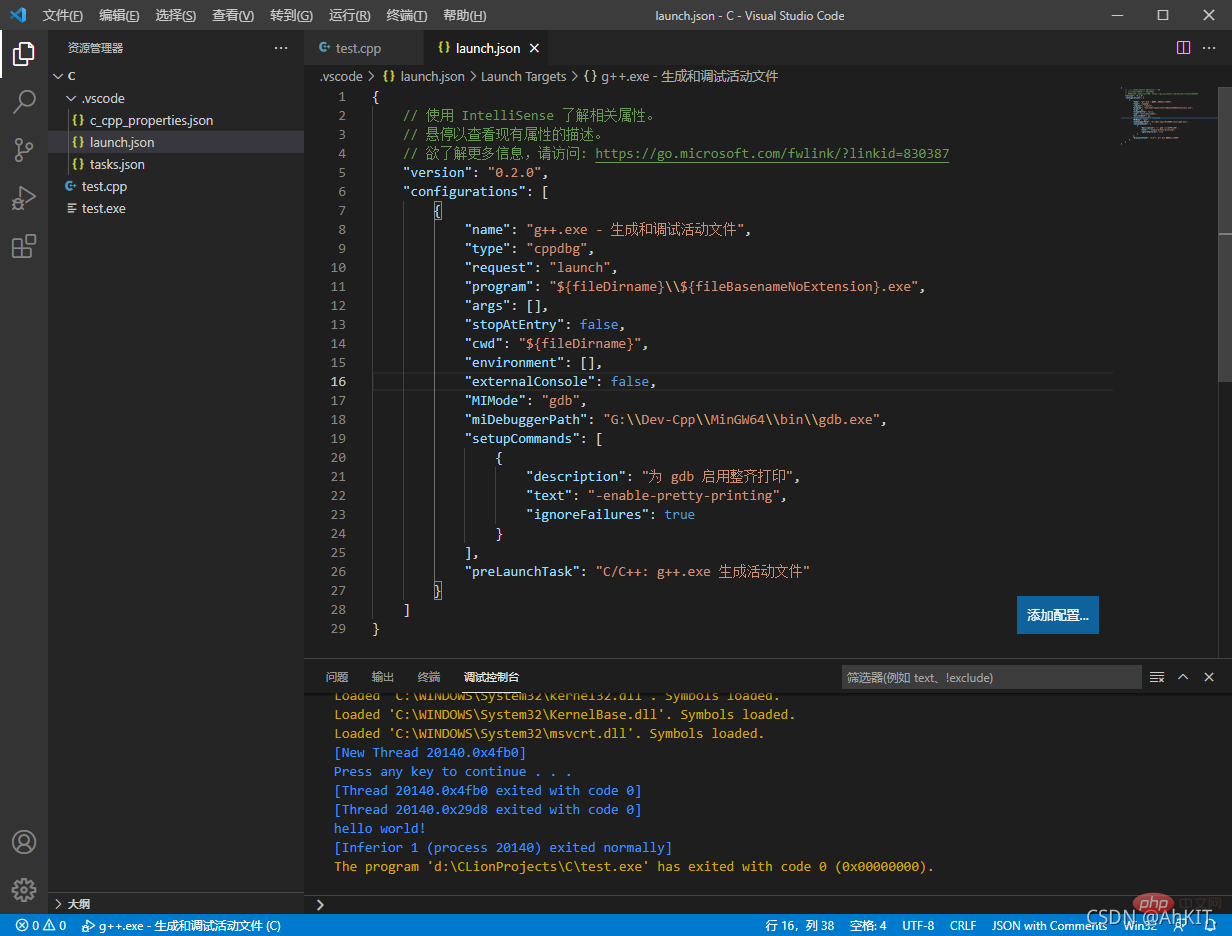Viewport: 1232px width, 936px height.
Task: Open the Extensions view
Action: [24, 246]
